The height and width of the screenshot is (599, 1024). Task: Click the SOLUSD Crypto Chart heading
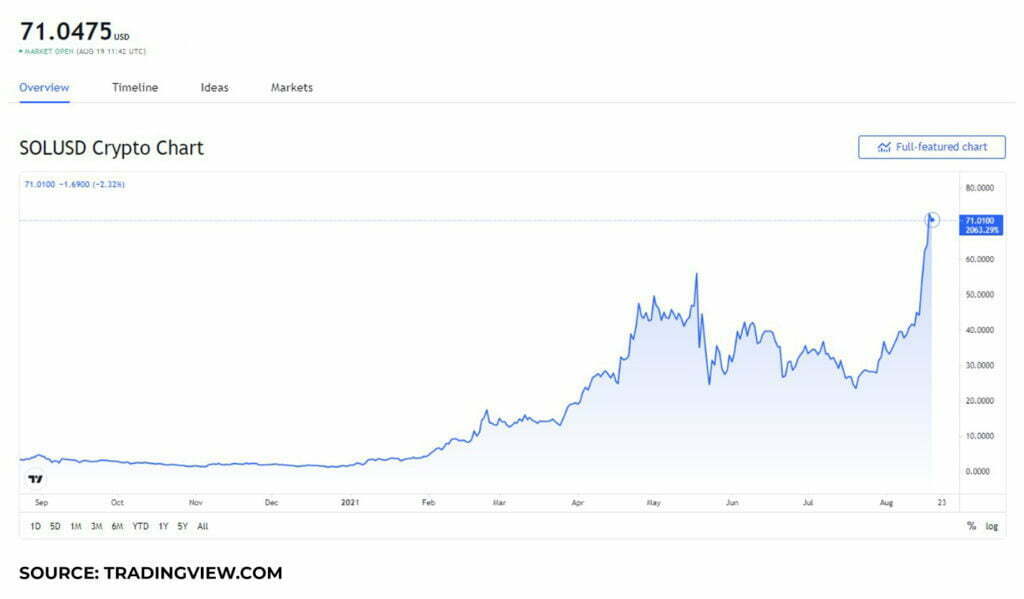click(x=111, y=148)
